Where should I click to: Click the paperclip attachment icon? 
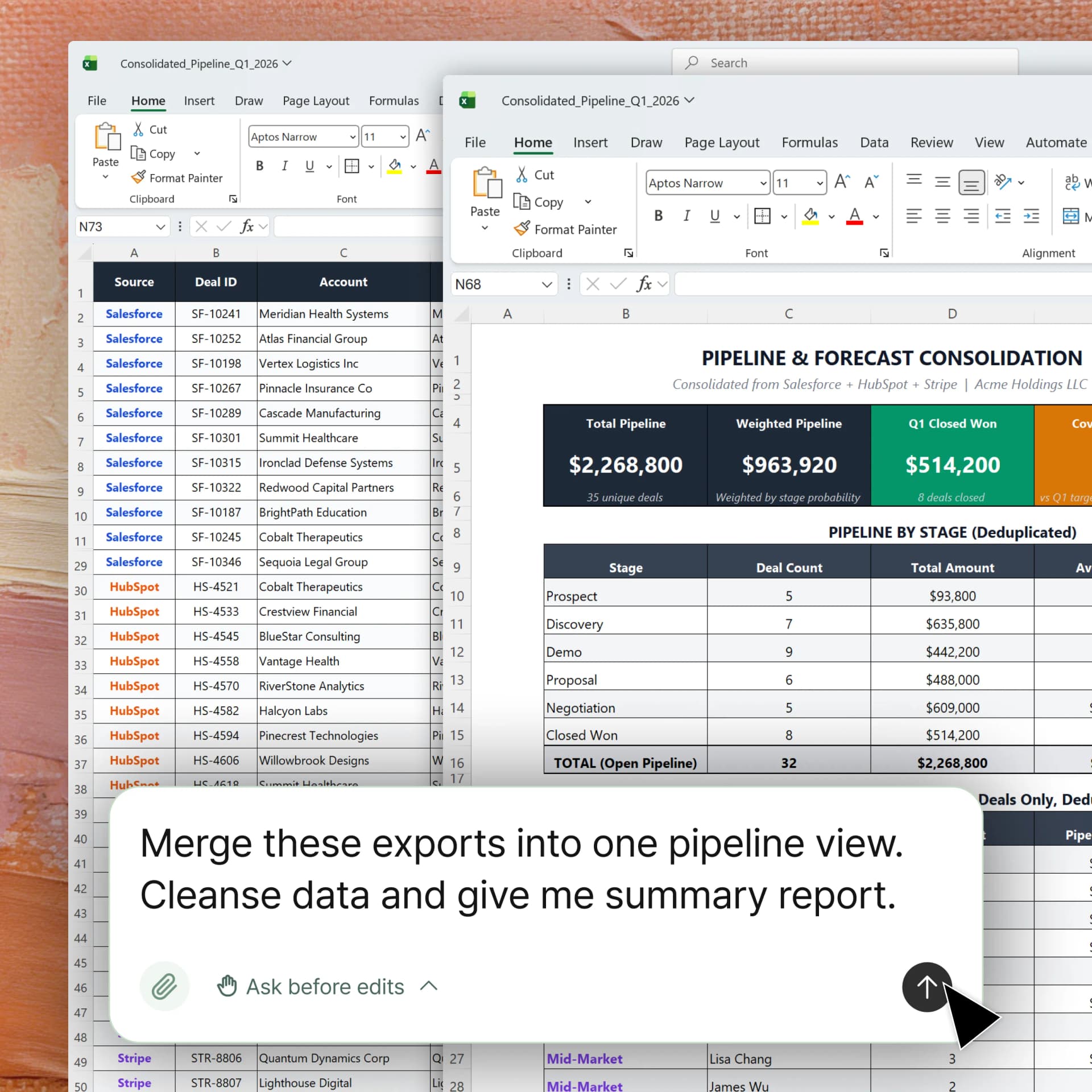click(164, 987)
